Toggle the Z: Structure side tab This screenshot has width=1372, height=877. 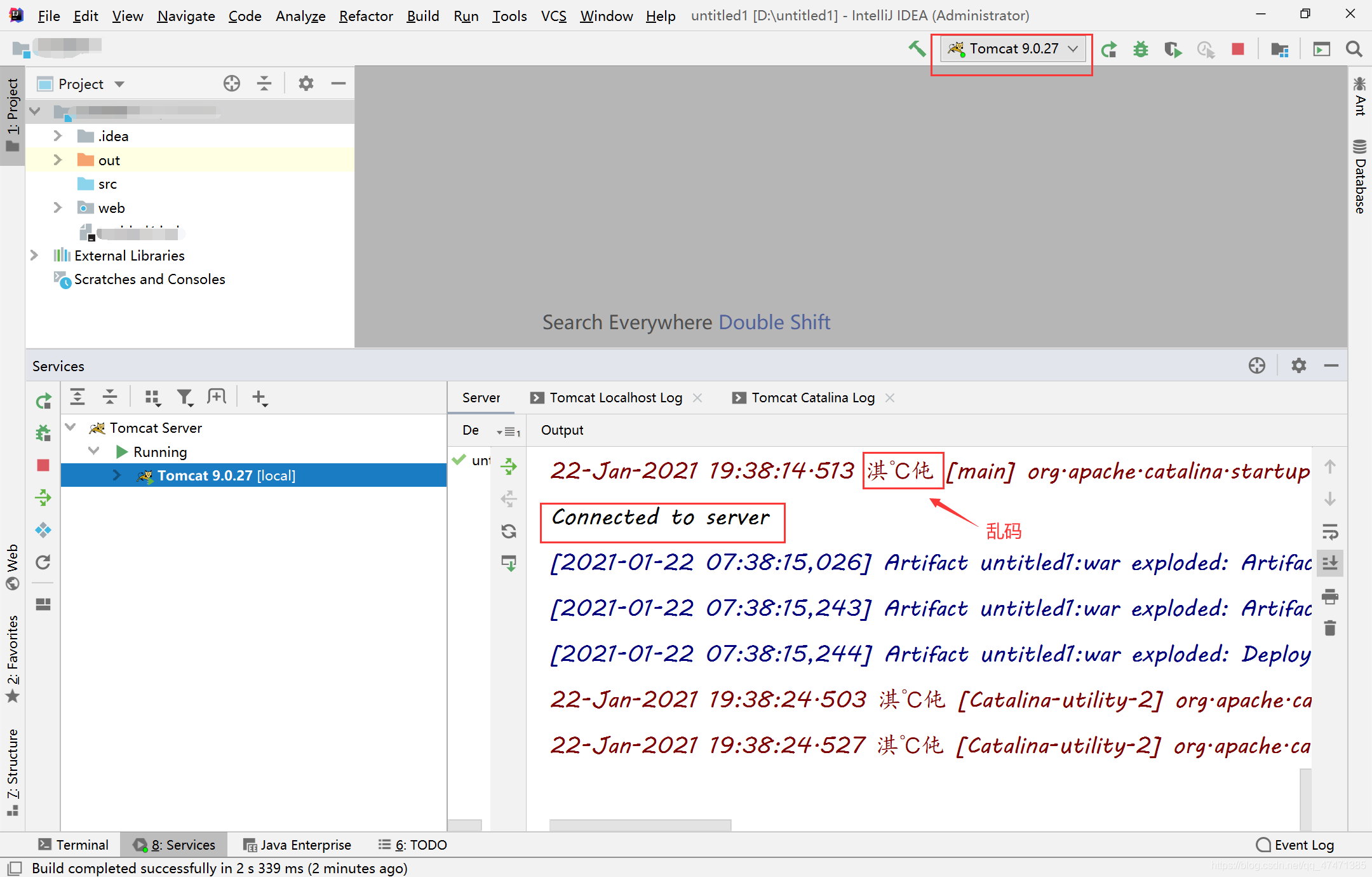pyautogui.click(x=12, y=773)
